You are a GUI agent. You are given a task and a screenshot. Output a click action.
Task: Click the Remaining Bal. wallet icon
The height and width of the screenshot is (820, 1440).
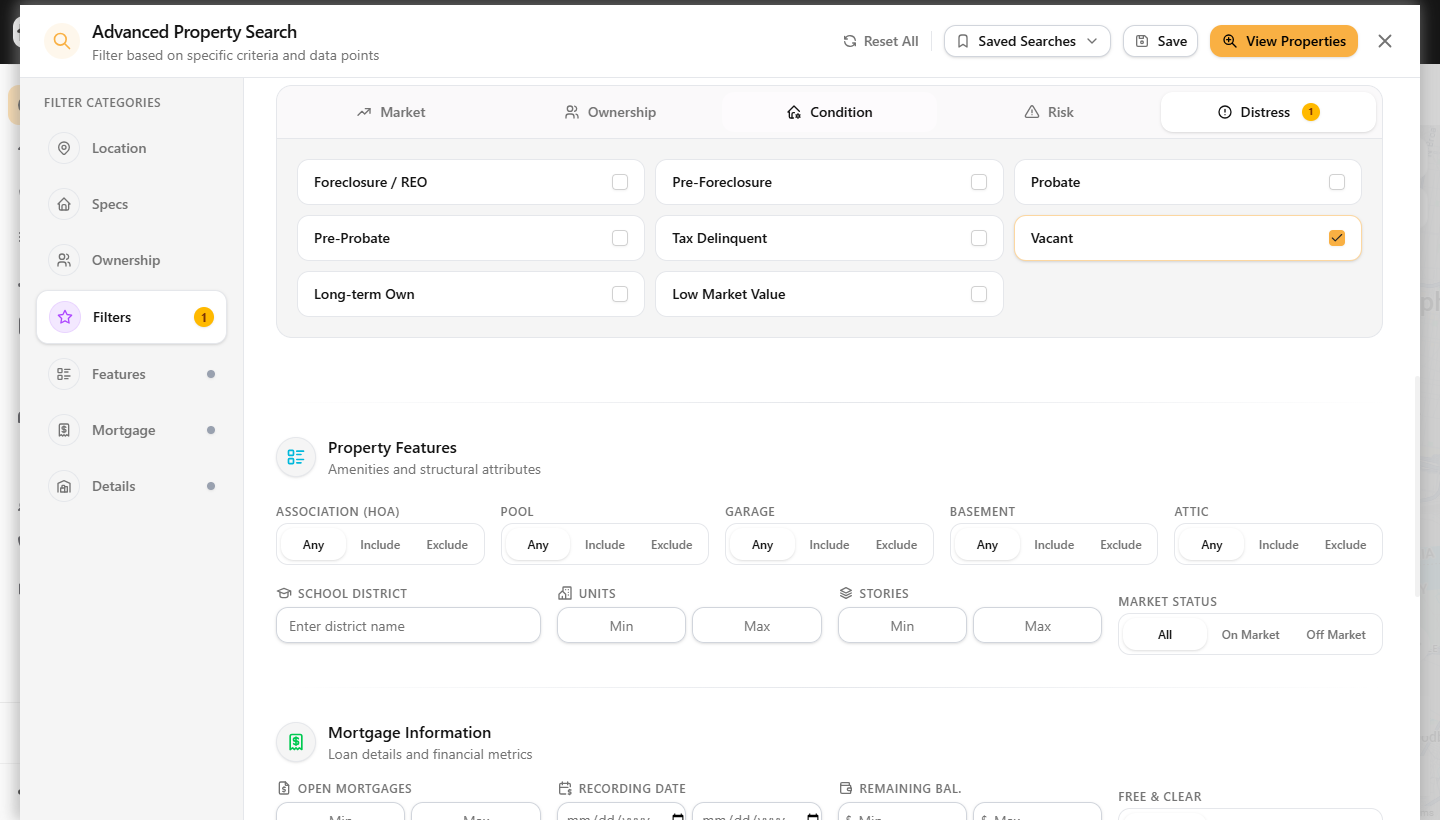(x=846, y=788)
